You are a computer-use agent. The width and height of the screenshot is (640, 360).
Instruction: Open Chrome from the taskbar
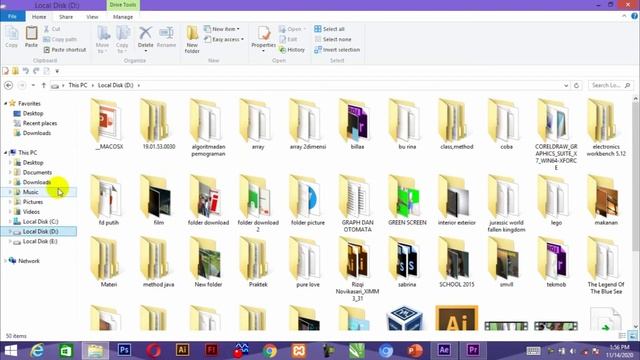[x=269, y=350]
